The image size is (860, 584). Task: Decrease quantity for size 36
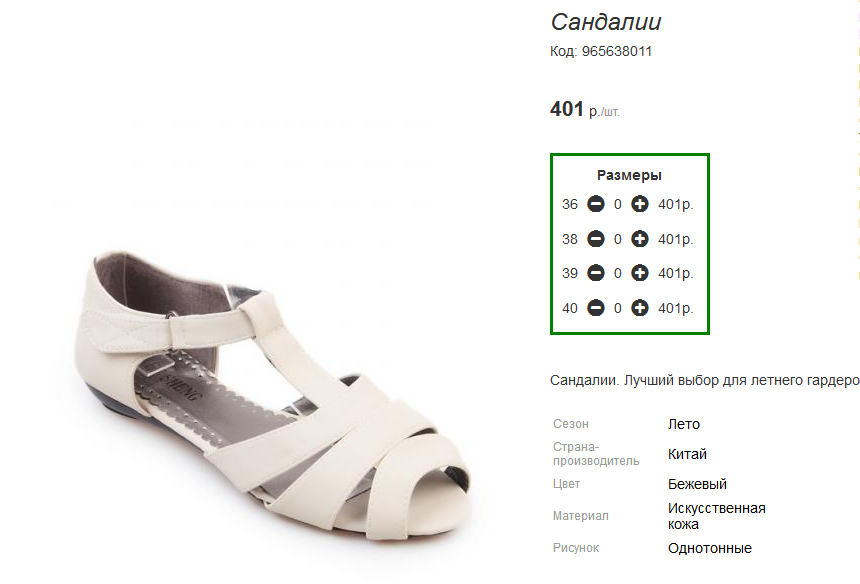click(596, 204)
